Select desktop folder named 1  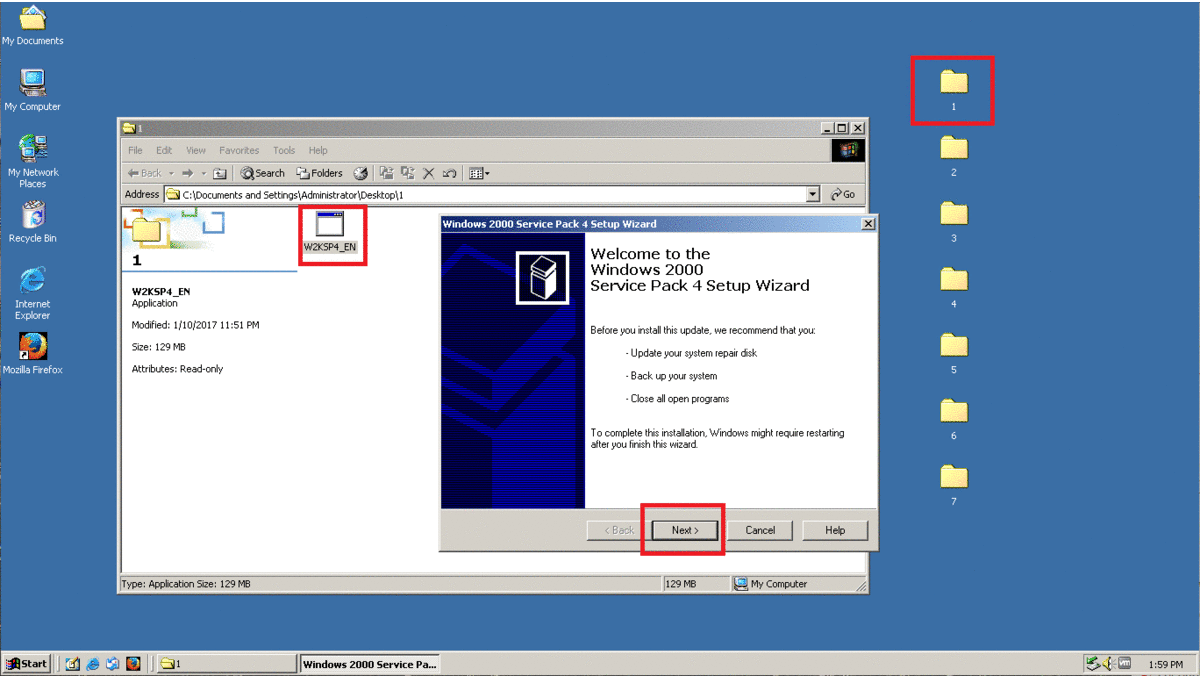[x=954, y=89]
